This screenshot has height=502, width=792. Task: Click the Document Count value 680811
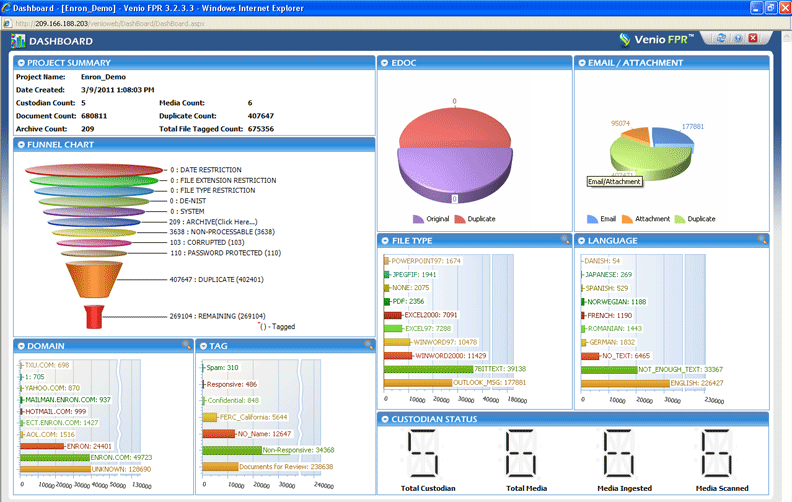click(x=94, y=116)
